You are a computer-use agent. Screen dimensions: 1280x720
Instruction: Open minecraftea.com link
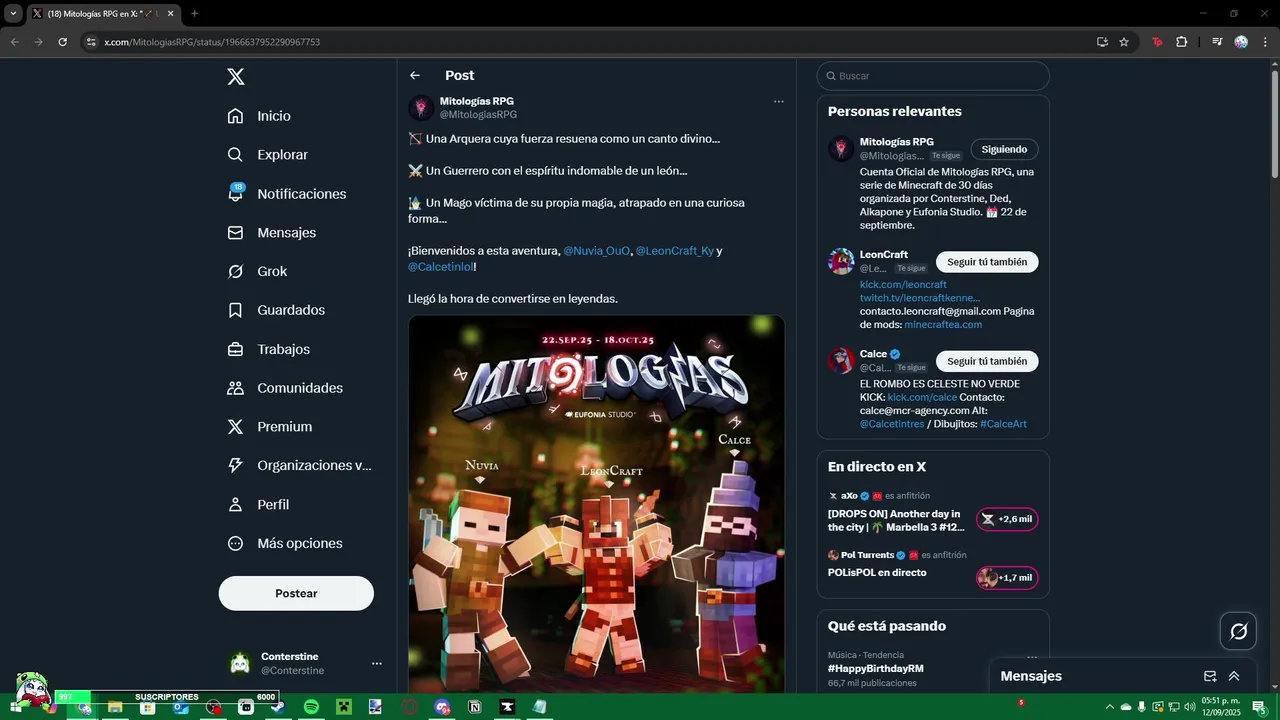click(943, 325)
